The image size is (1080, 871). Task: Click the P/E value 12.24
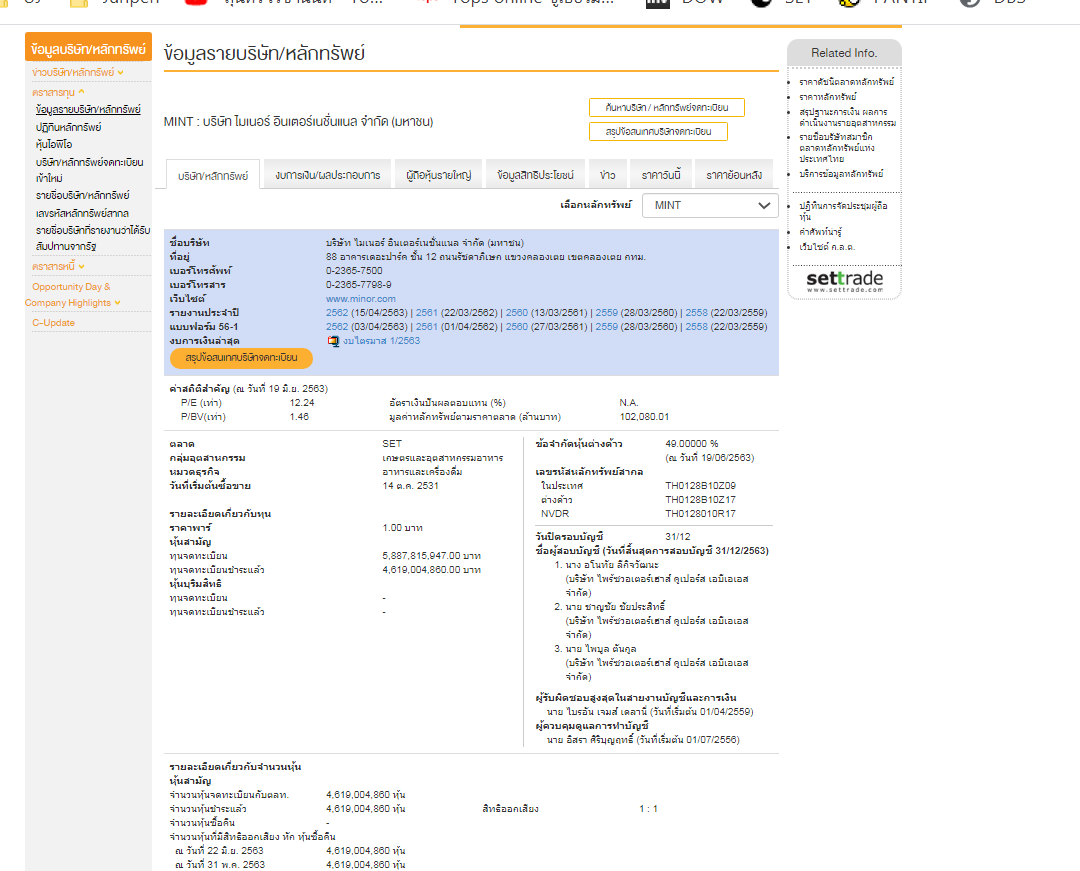(302, 403)
